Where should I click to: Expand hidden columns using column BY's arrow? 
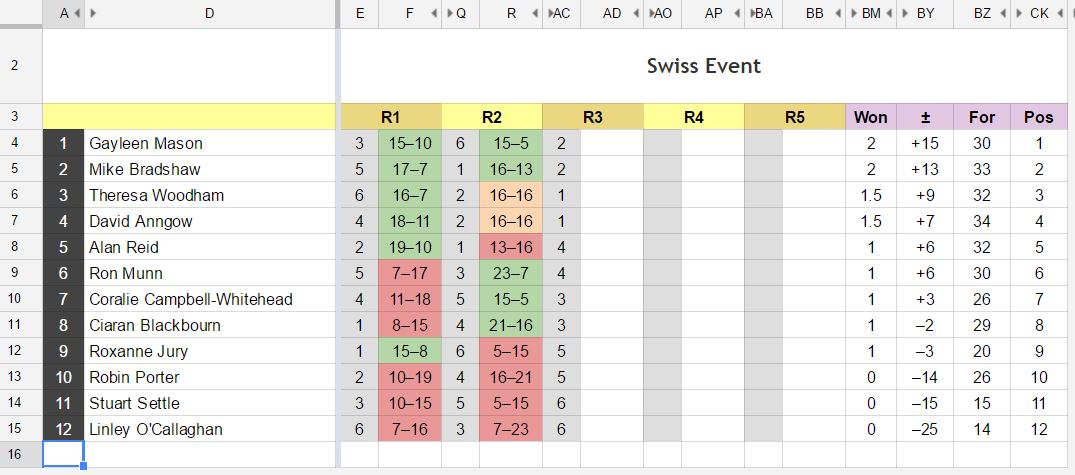click(x=904, y=13)
